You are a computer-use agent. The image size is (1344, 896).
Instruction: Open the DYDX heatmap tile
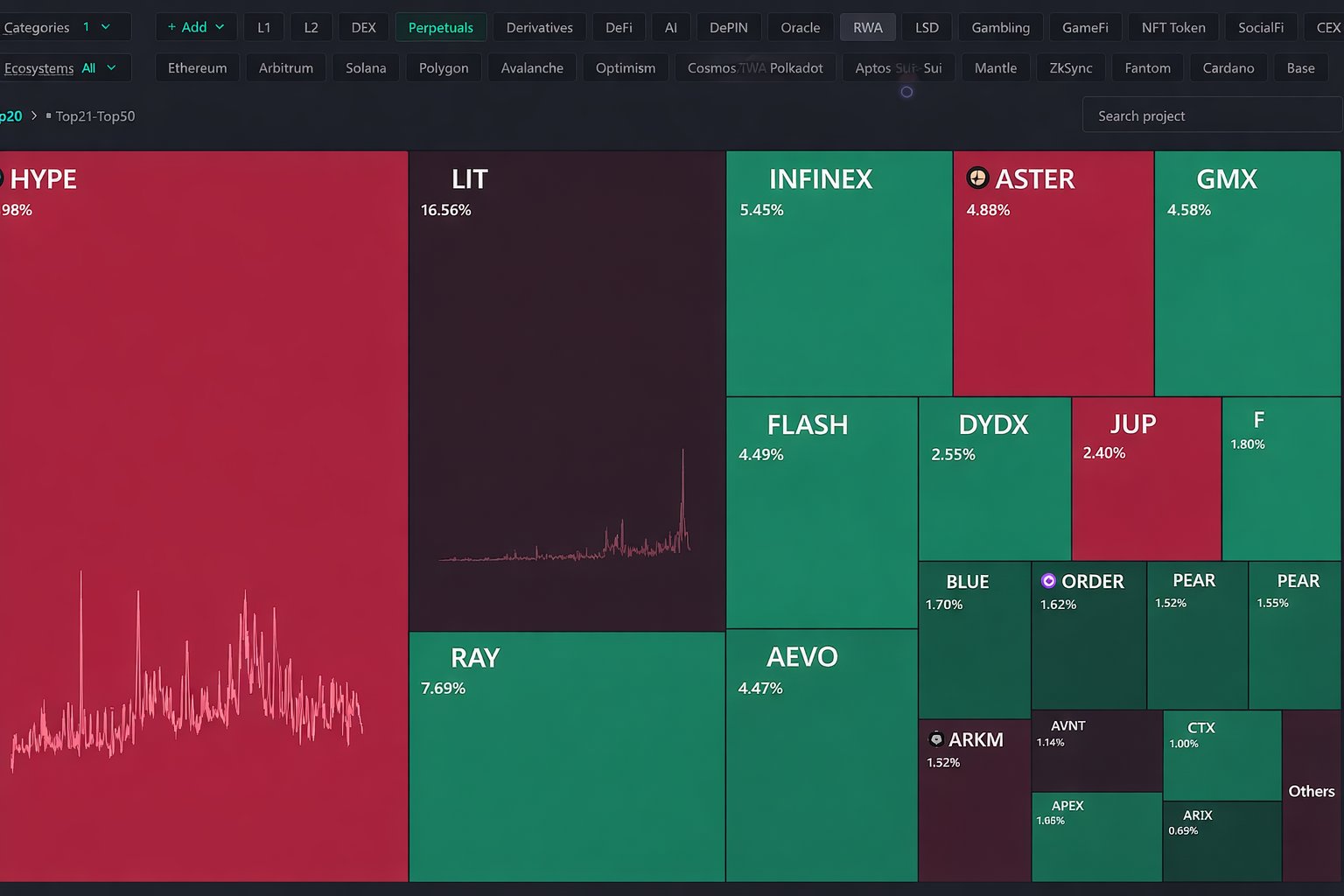pyautogui.click(x=995, y=479)
